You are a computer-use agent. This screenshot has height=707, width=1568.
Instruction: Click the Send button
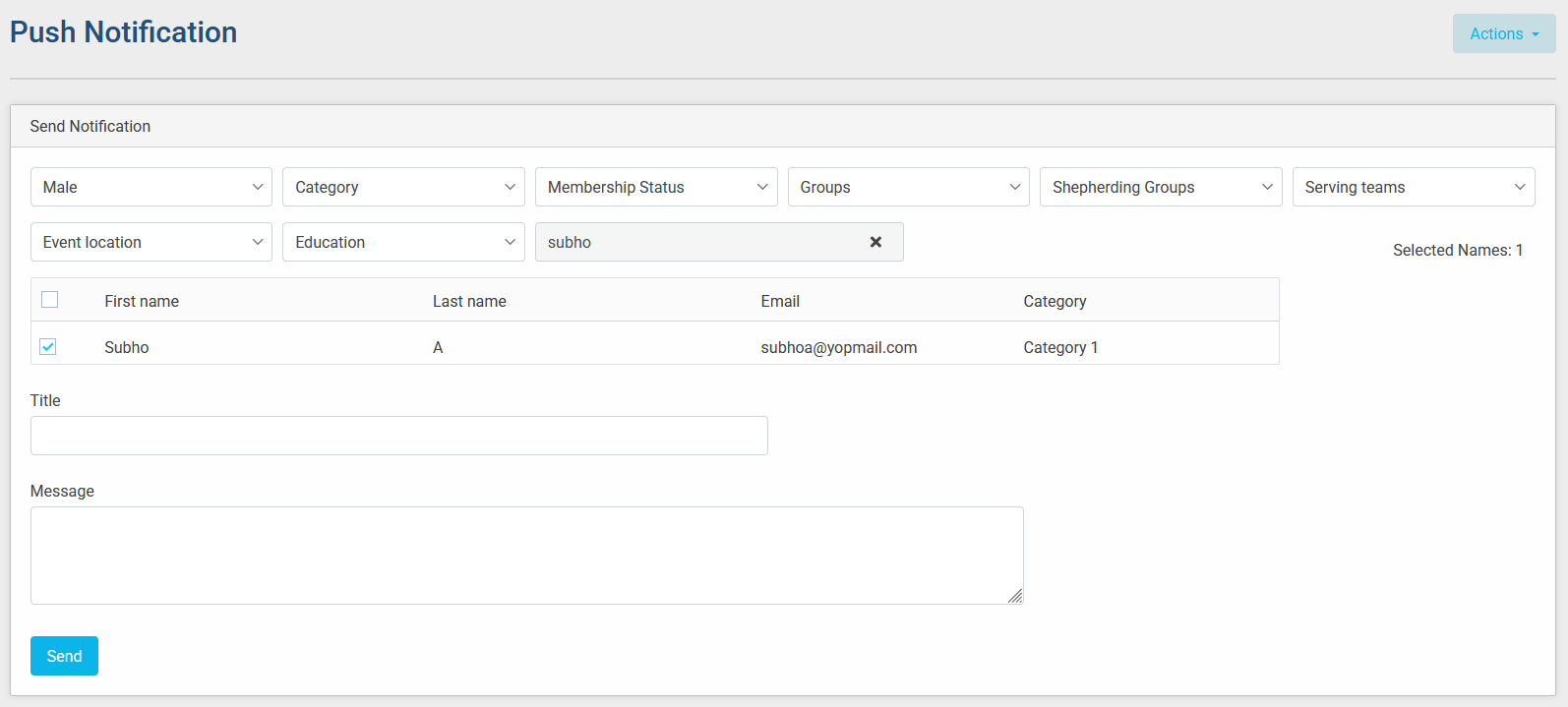64,656
